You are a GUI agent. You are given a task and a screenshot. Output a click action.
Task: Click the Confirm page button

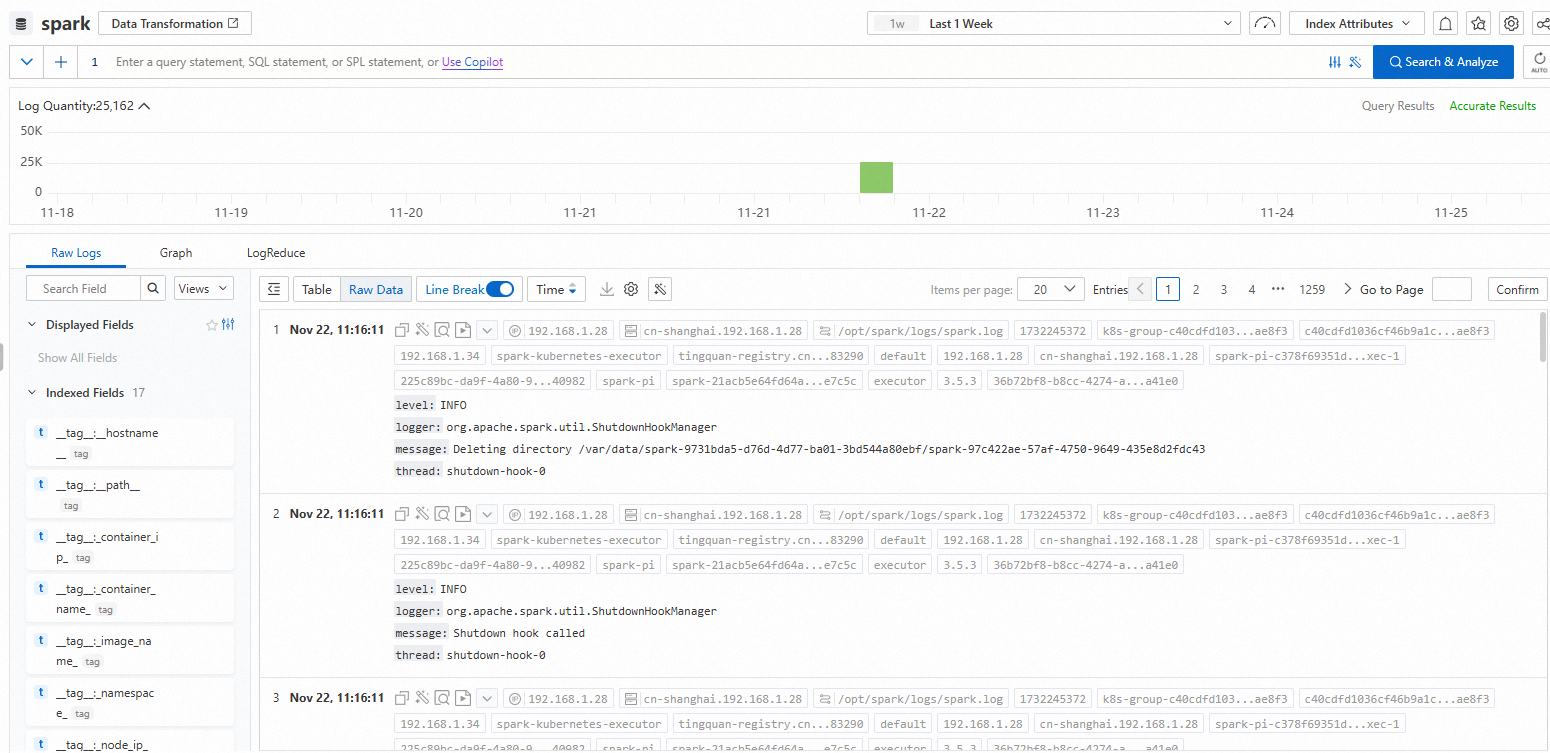point(1517,289)
